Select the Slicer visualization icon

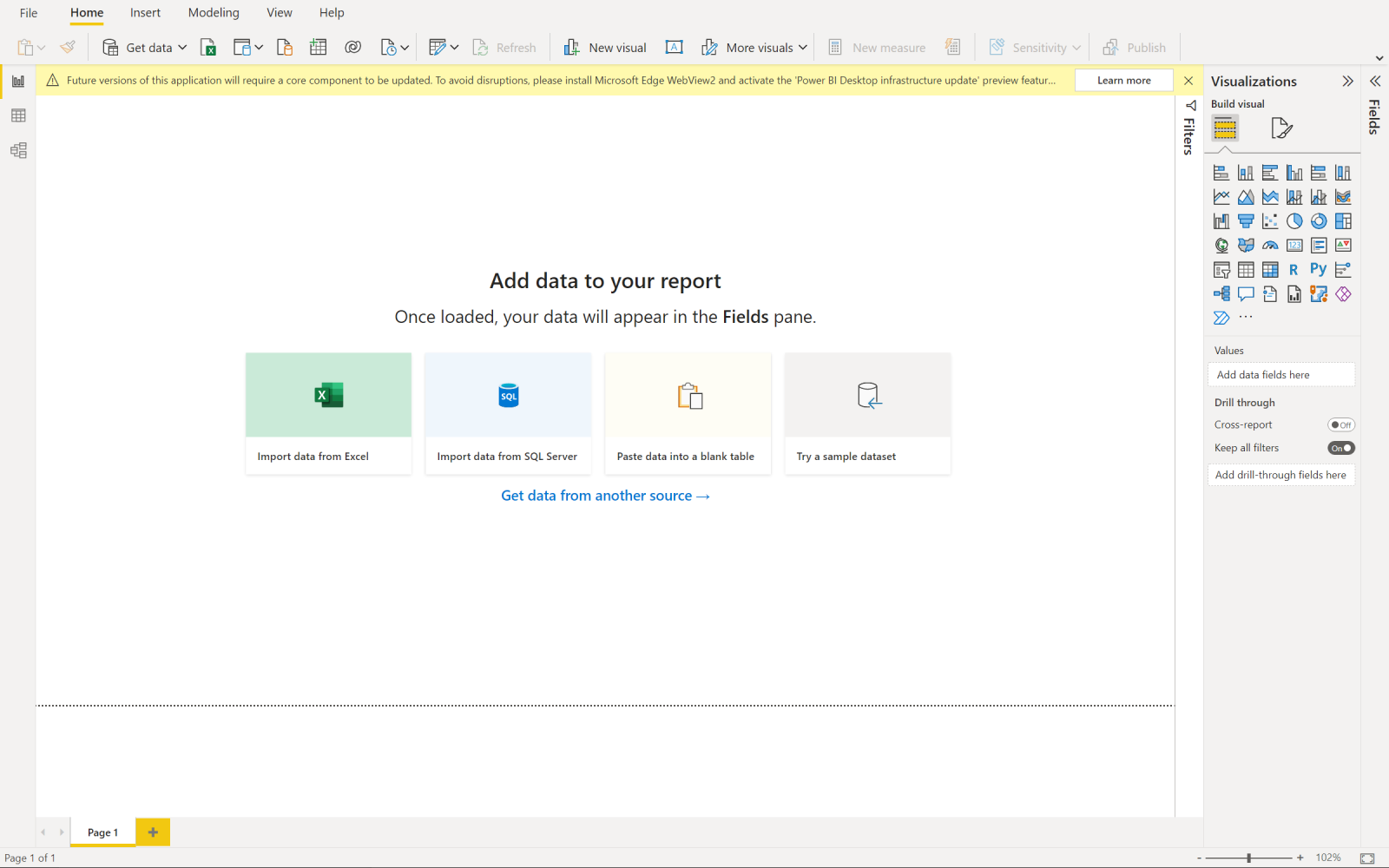click(x=1221, y=269)
